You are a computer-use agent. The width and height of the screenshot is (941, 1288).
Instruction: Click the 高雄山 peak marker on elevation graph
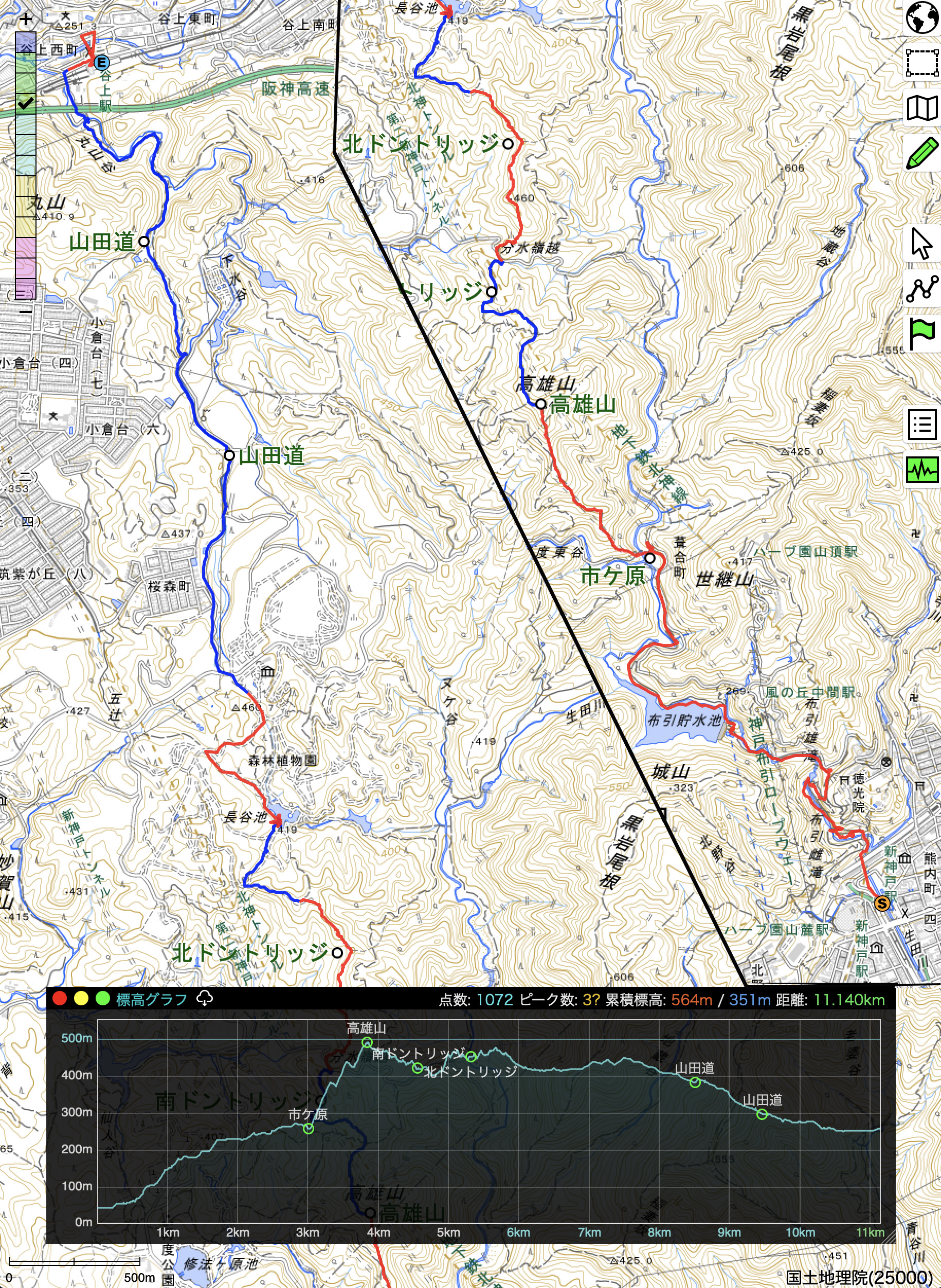coord(367,1043)
